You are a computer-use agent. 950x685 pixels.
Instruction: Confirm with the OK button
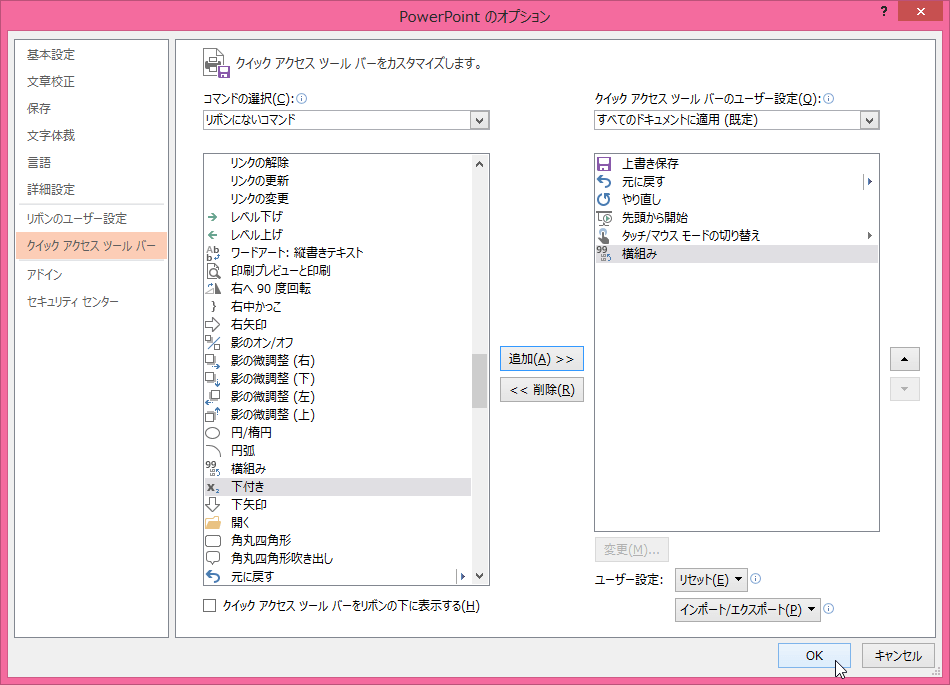point(814,655)
